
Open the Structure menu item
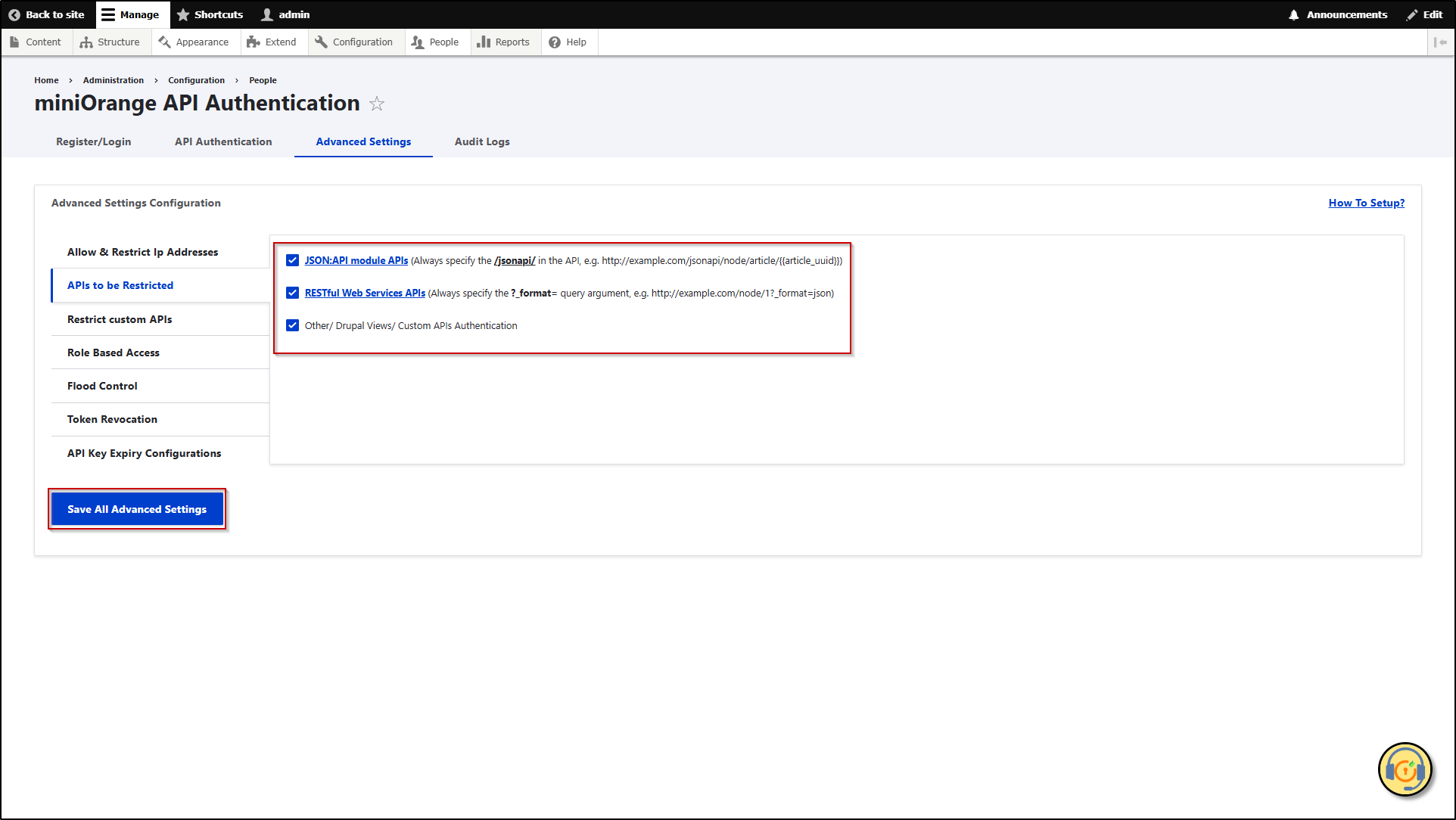tap(110, 42)
